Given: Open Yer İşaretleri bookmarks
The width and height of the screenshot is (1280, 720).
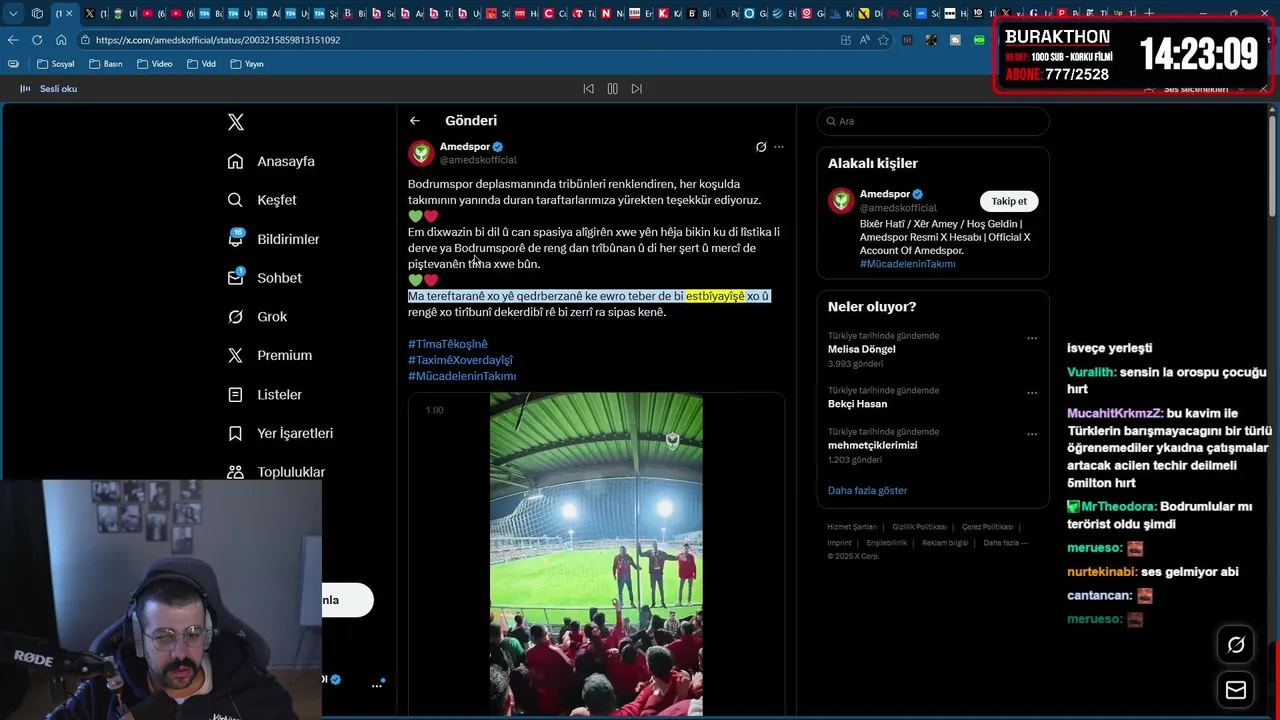Looking at the screenshot, I should tap(280, 433).
